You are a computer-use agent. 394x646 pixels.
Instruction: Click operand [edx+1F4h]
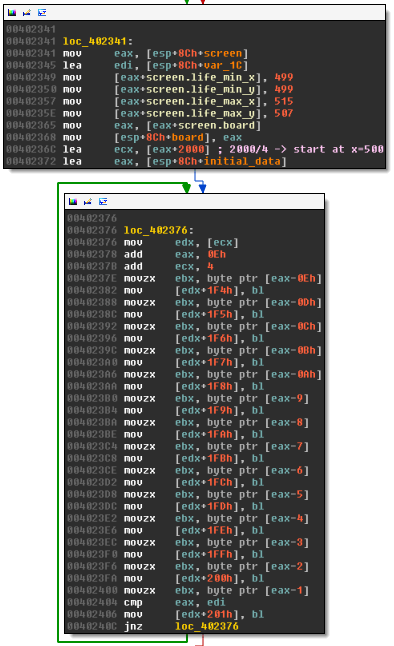[x=206, y=290]
